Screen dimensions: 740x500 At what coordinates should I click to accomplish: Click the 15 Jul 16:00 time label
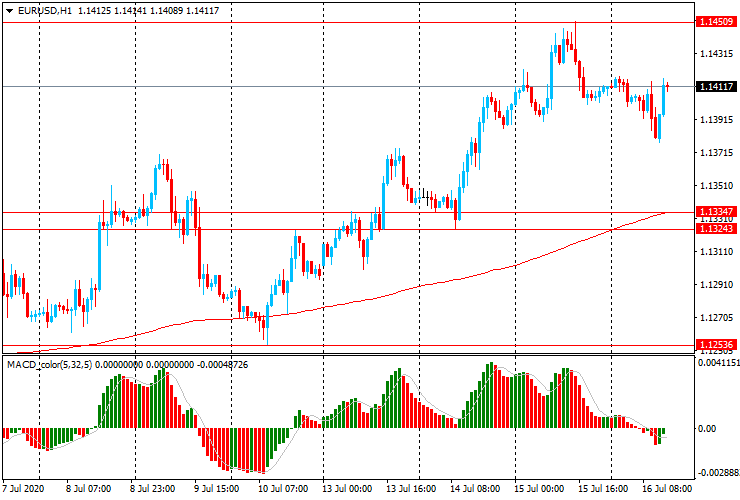603,488
